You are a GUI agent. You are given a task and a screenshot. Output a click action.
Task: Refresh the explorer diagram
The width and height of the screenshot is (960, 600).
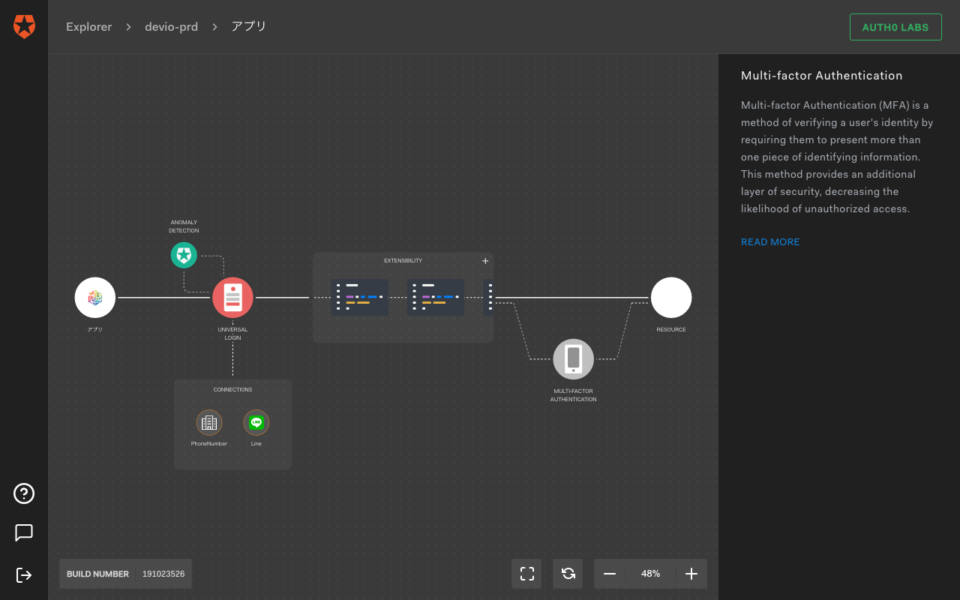[x=568, y=574]
